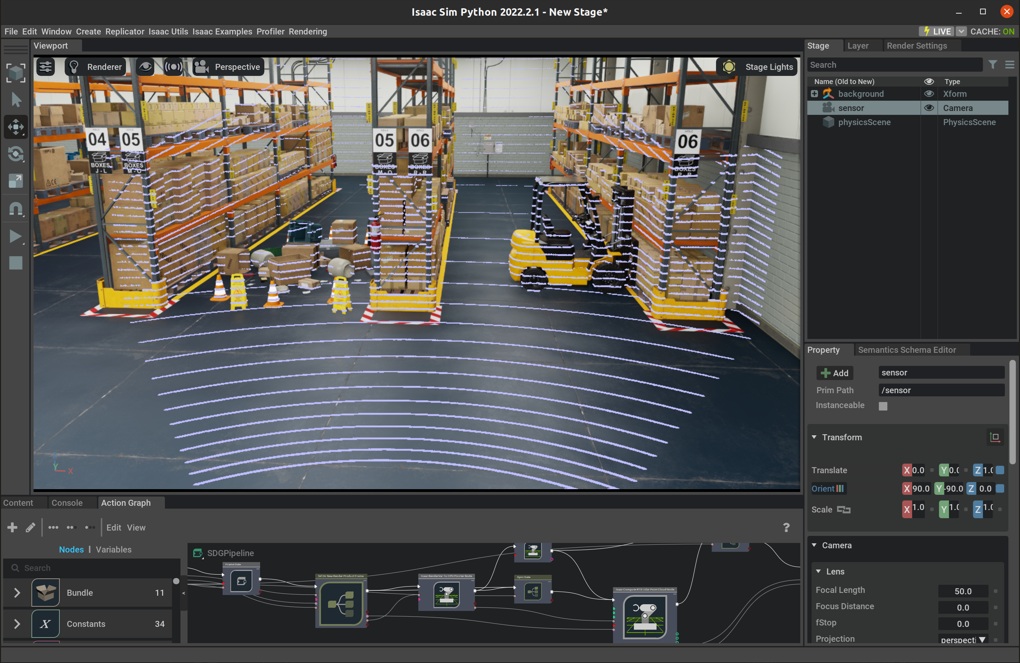Toggle visibility of sensor camera prim
This screenshot has width=1020, height=663.
click(x=929, y=108)
